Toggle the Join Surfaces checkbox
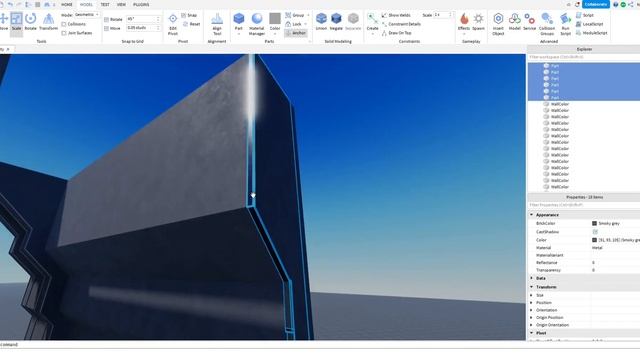Viewport: 640px width, 360px height. pyautogui.click(x=64, y=33)
